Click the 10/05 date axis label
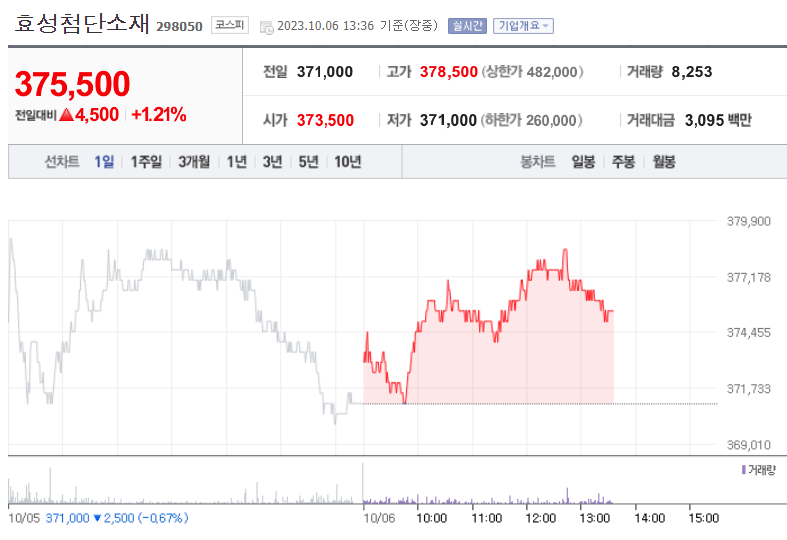 coord(24,518)
